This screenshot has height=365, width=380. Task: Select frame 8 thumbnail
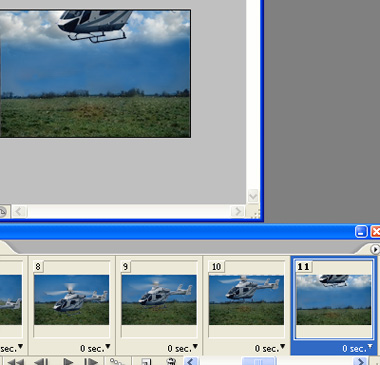point(71,300)
